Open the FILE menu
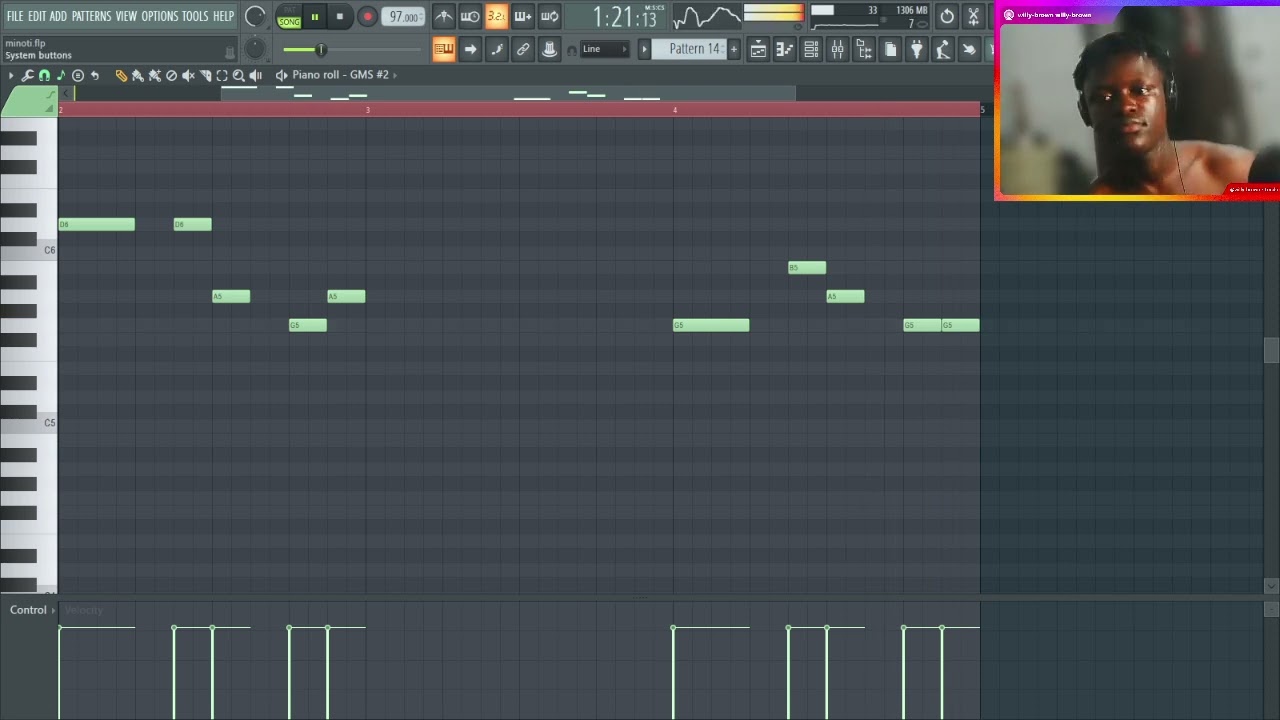Image resolution: width=1280 pixels, height=720 pixels. coord(14,16)
